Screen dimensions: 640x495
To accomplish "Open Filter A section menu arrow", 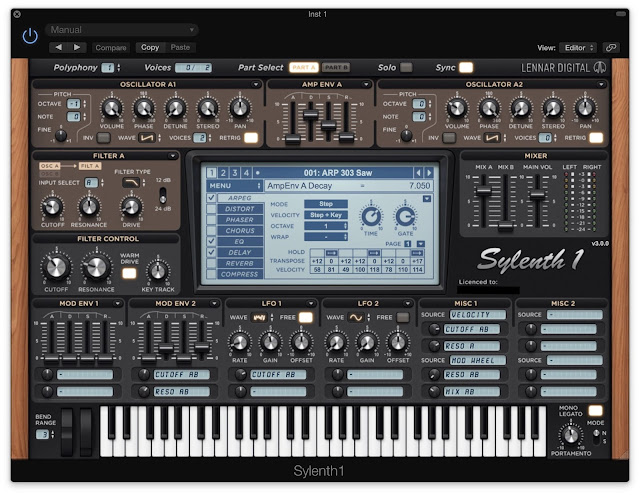I will tap(173, 156).
